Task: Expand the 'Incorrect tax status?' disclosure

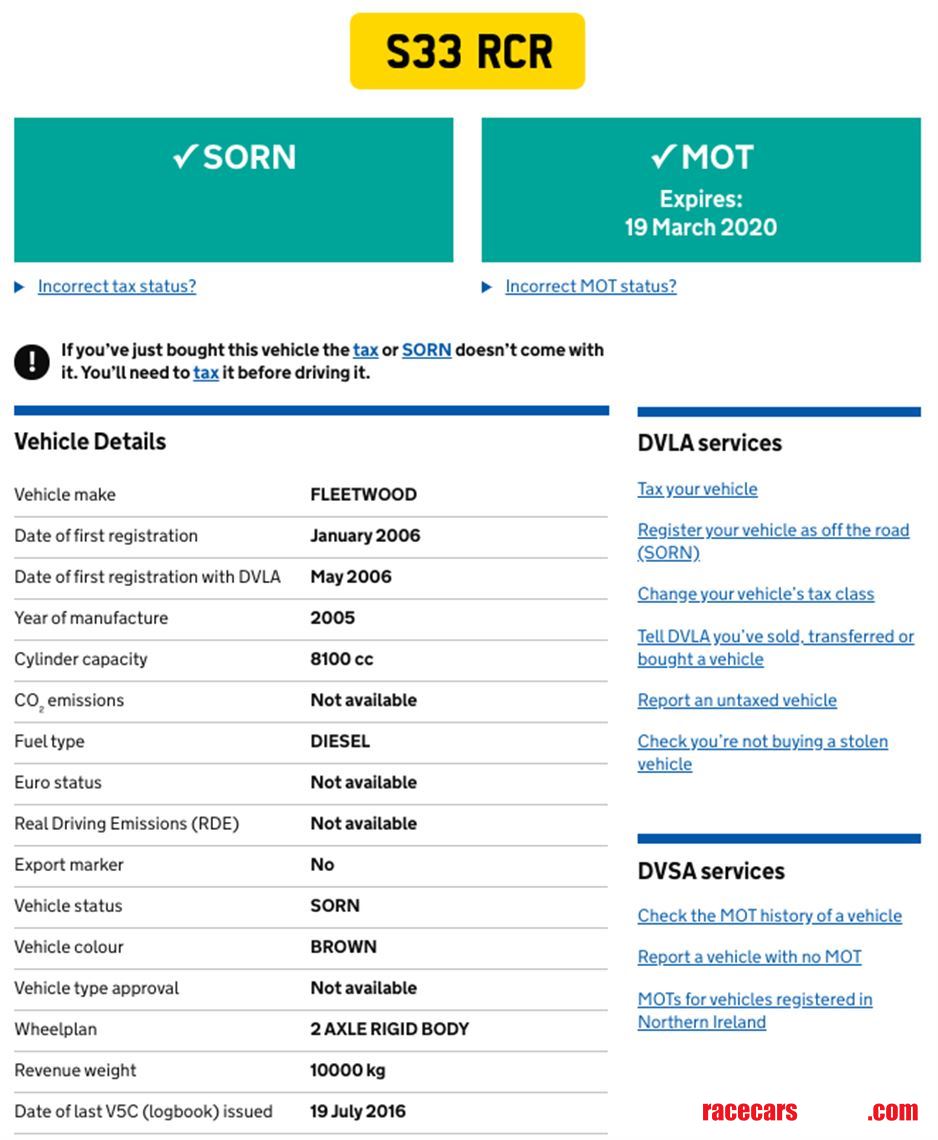Action: [x=116, y=287]
